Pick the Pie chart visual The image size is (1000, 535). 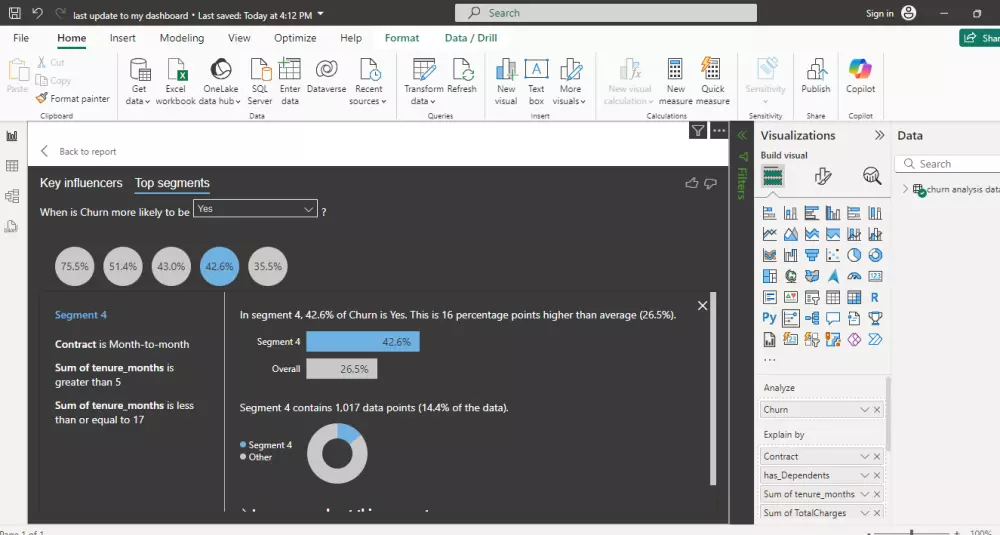point(854,256)
